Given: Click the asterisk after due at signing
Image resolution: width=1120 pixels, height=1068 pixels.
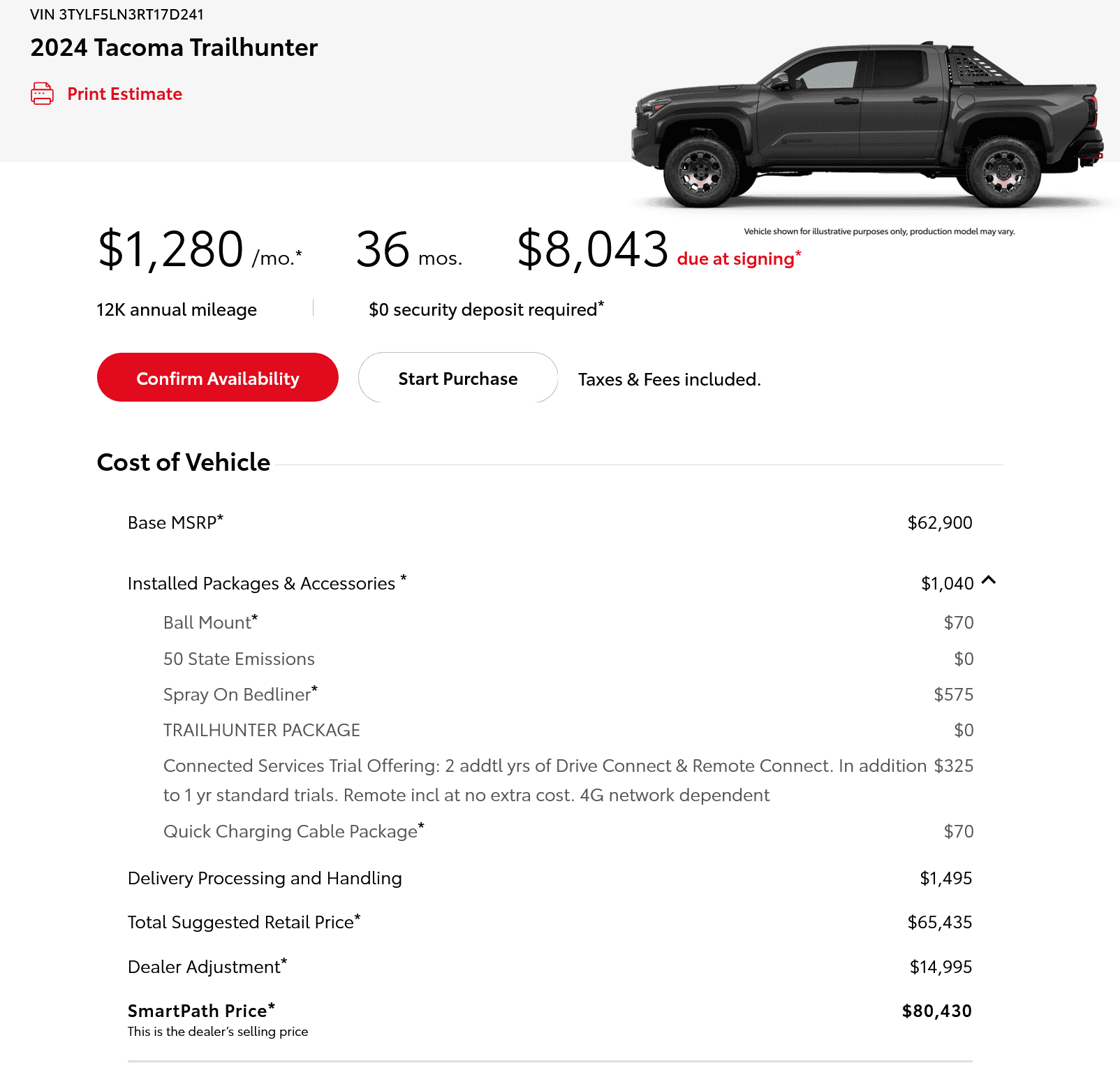Looking at the screenshot, I should 798,254.
